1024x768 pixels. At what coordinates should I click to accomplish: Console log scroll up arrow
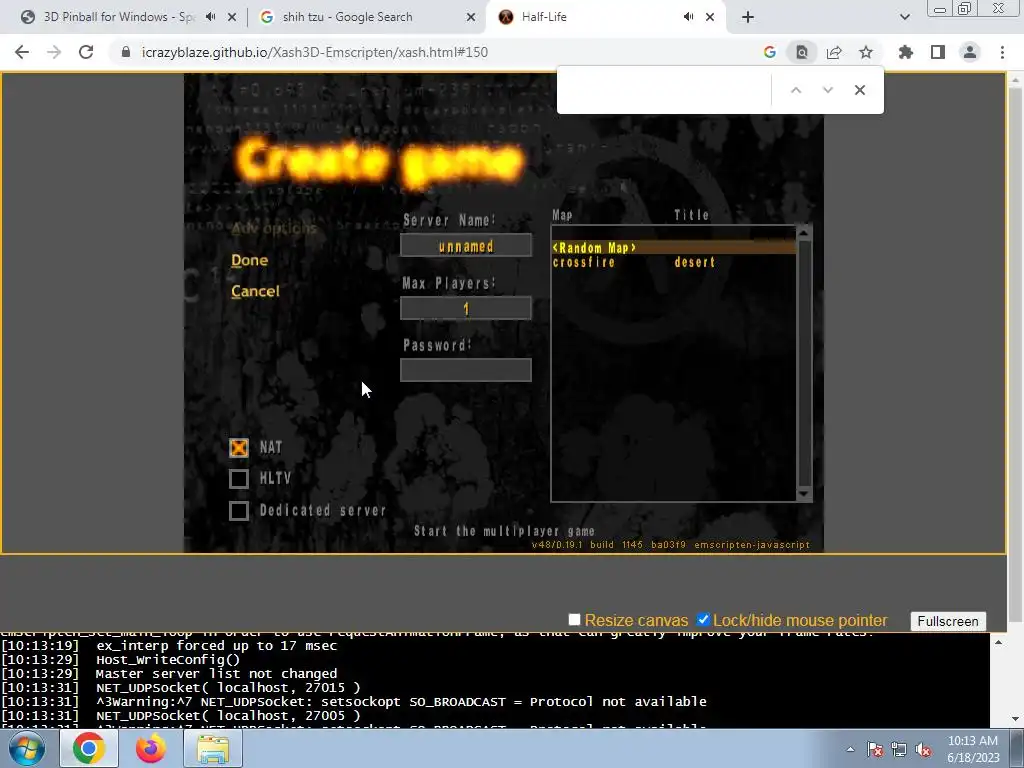[998, 643]
